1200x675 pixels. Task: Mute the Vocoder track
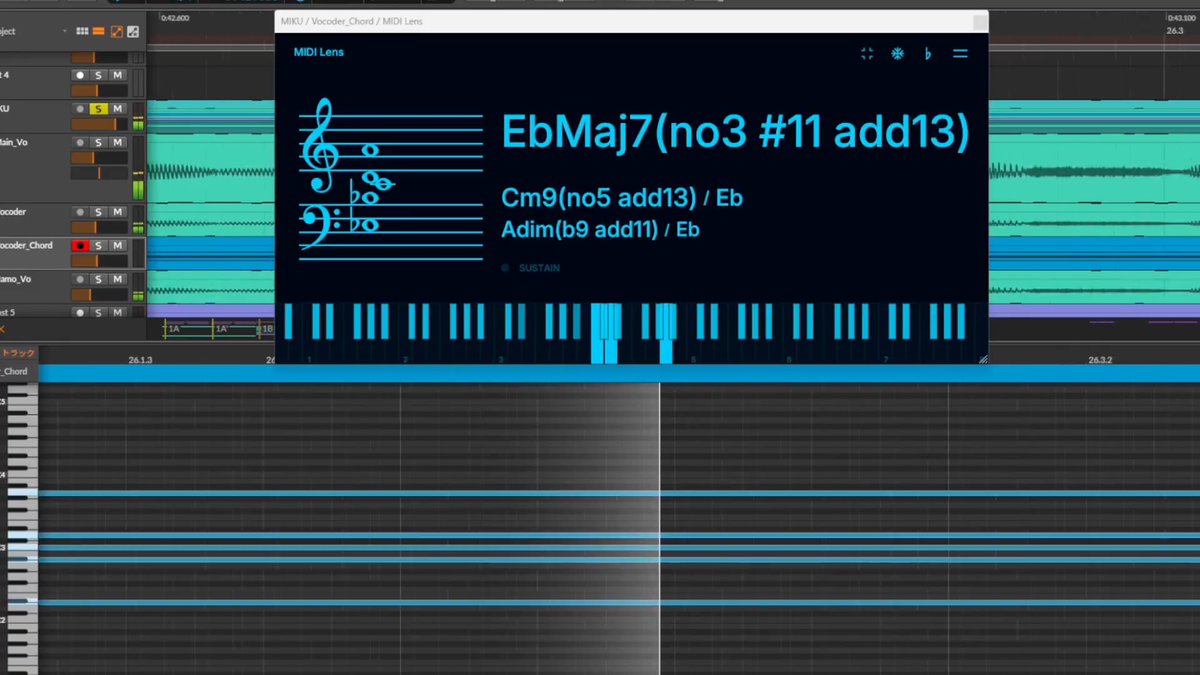(x=117, y=212)
